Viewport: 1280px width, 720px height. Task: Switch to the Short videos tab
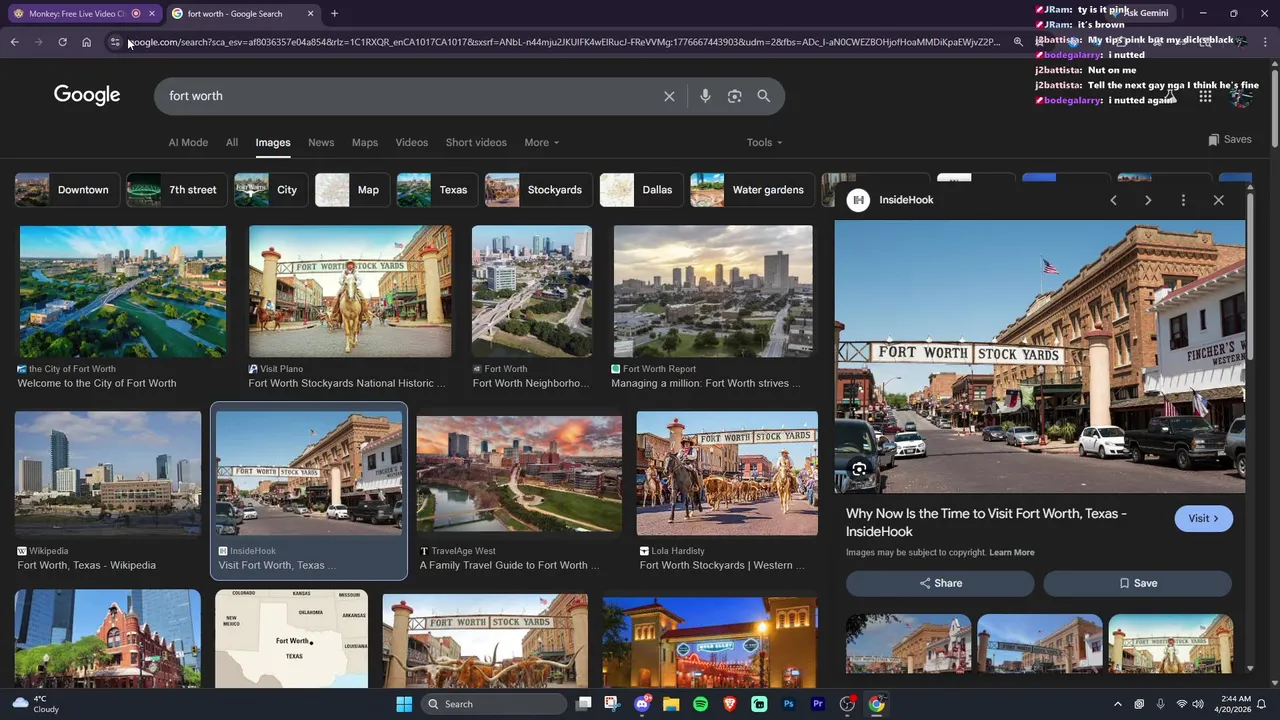click(x=476, y=142)
